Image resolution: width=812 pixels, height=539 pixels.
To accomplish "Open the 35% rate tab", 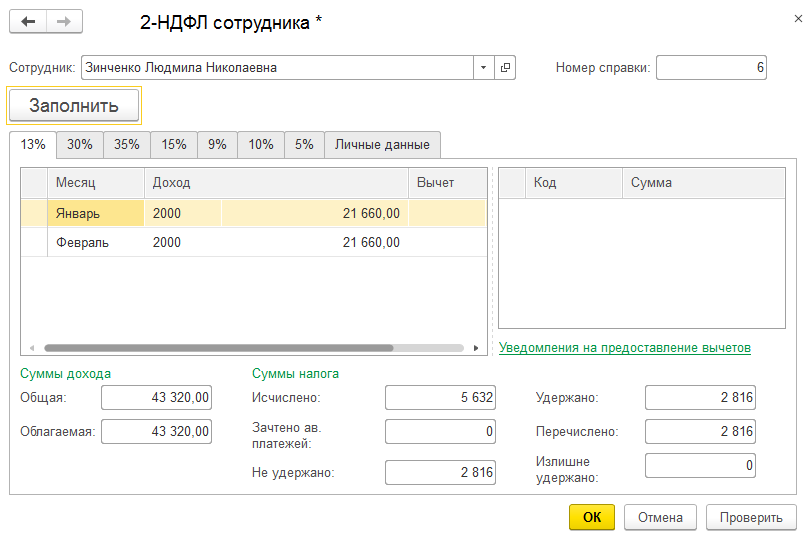I will 127,144.
